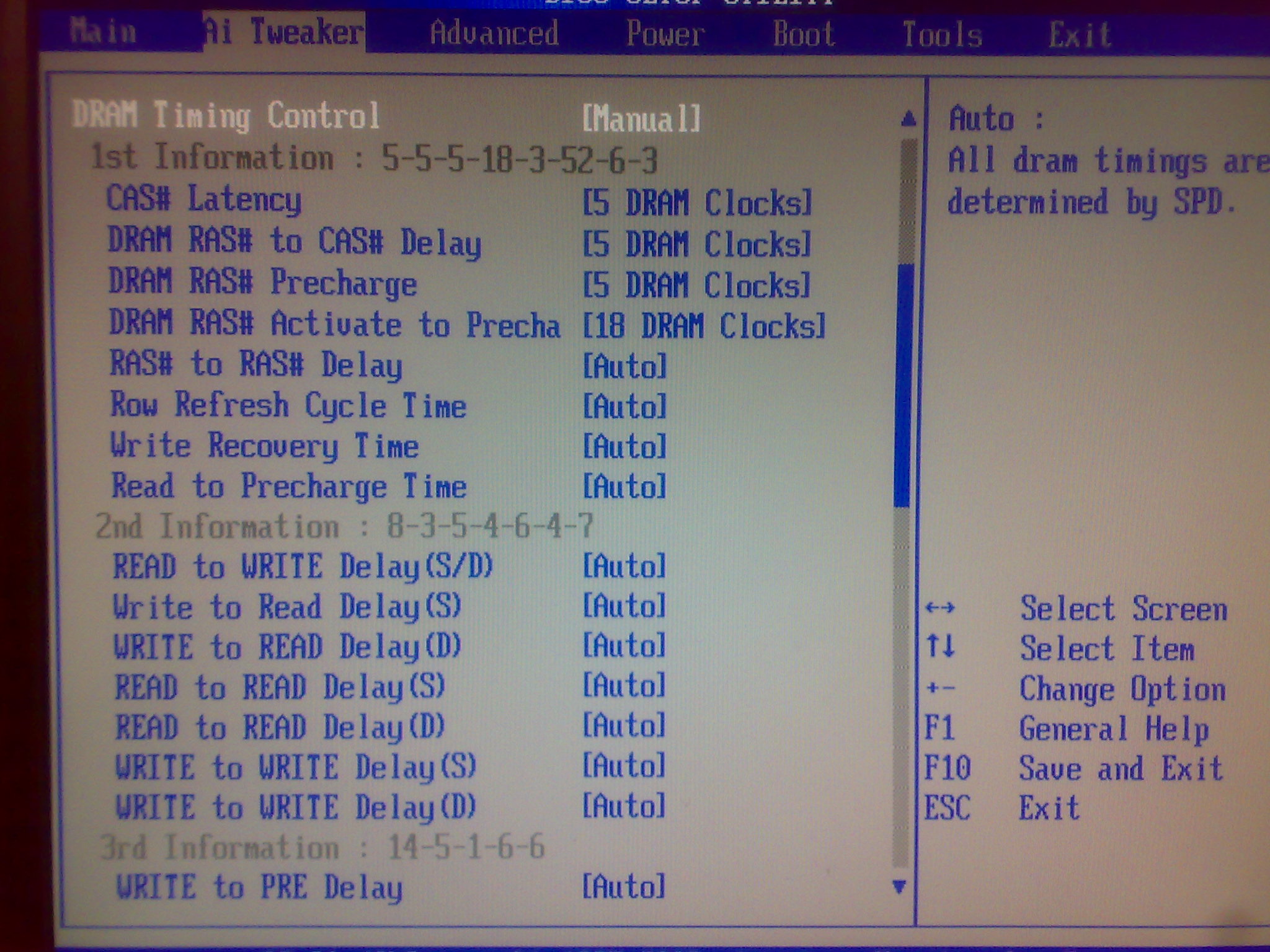Screen dimensions: 1270x952
Task: Select READ to WRITE Delay(S/D) item
Action: pos(303,566)
